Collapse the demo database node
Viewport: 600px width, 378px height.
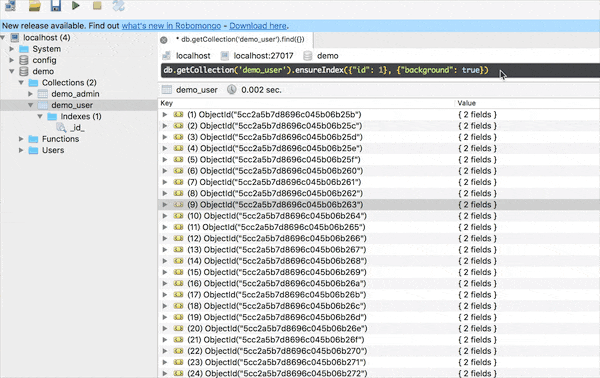(x=12, y=71)
